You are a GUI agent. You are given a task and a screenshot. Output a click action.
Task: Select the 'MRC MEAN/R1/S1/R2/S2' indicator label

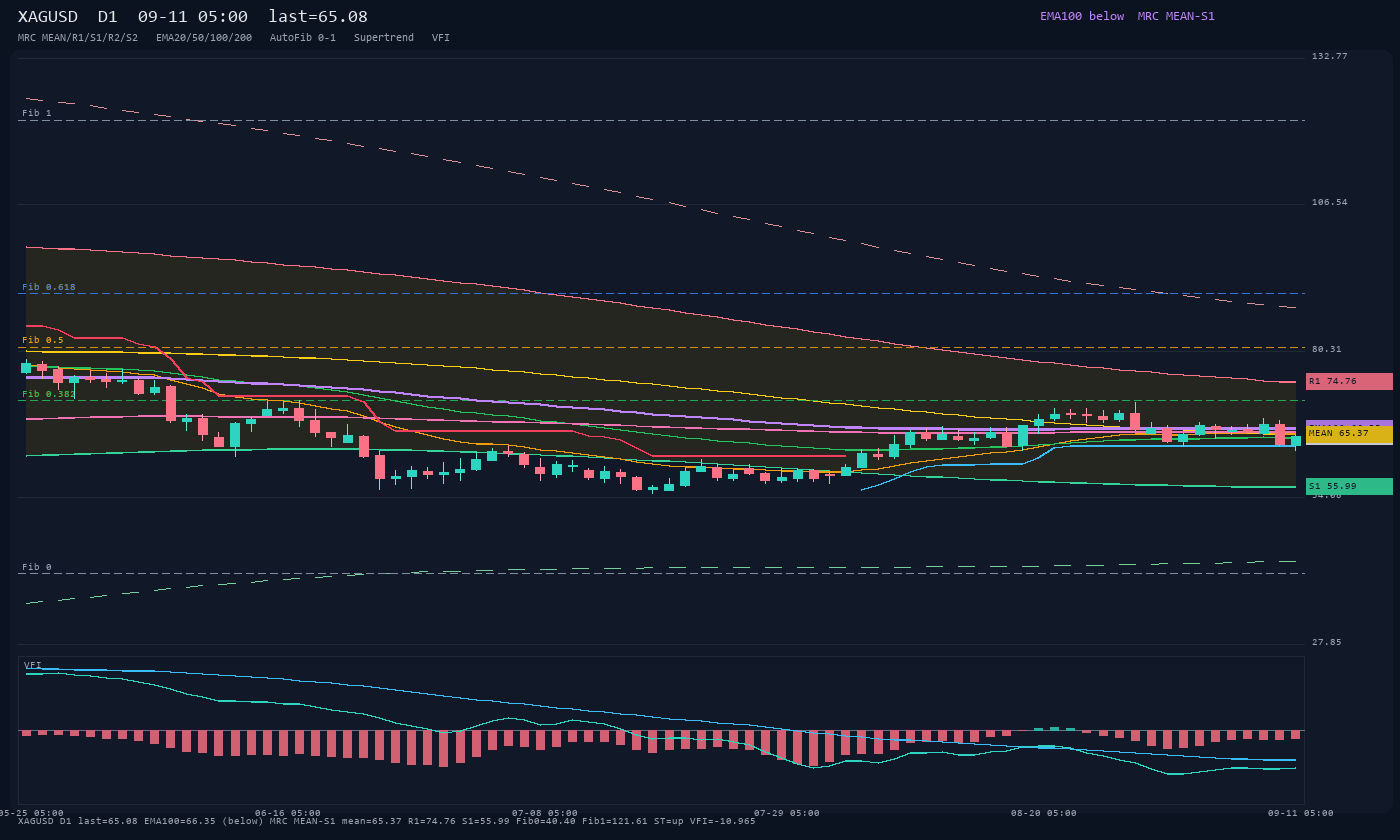point(78,38)
